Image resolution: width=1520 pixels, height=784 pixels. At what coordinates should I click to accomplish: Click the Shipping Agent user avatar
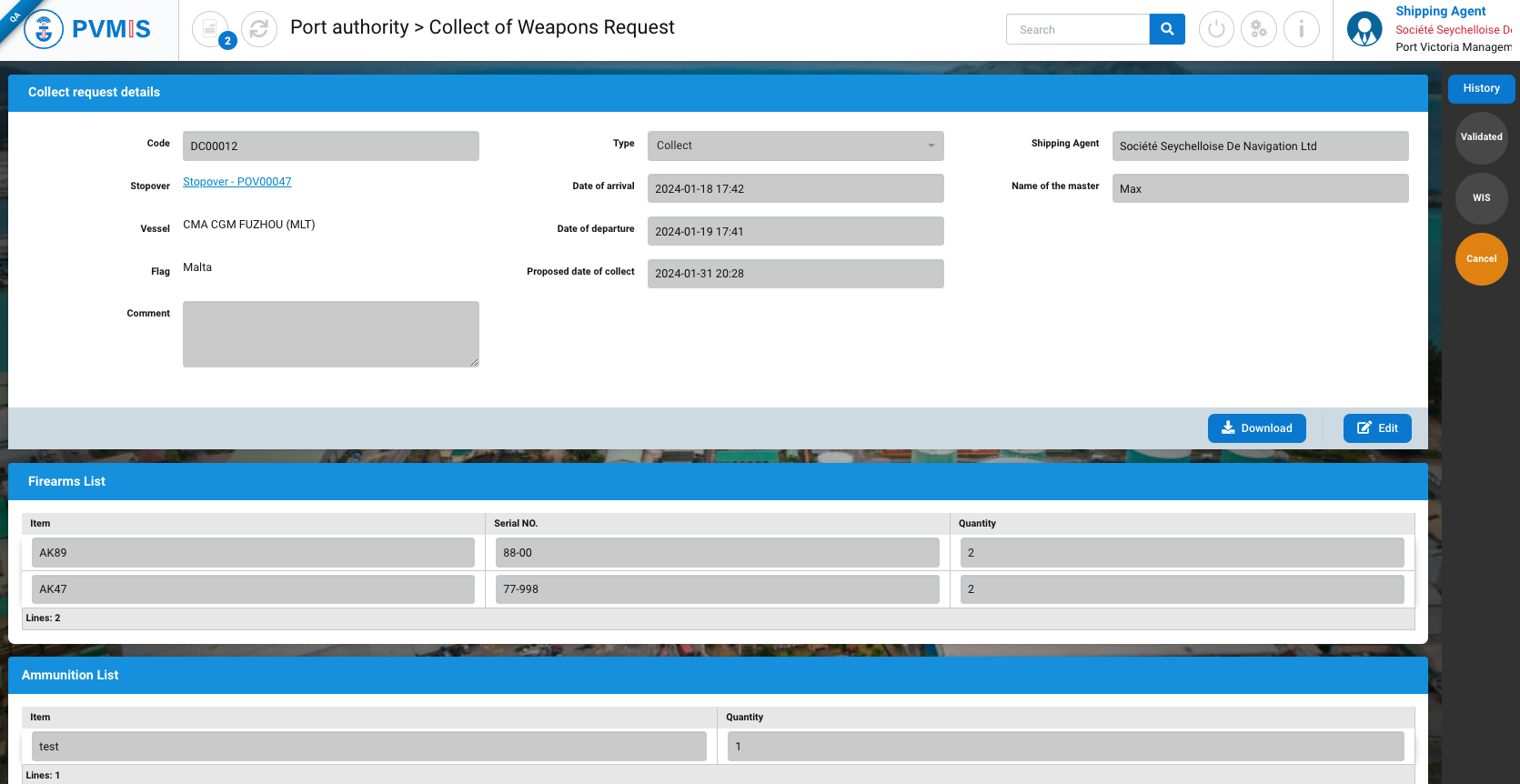(1364, 29)
